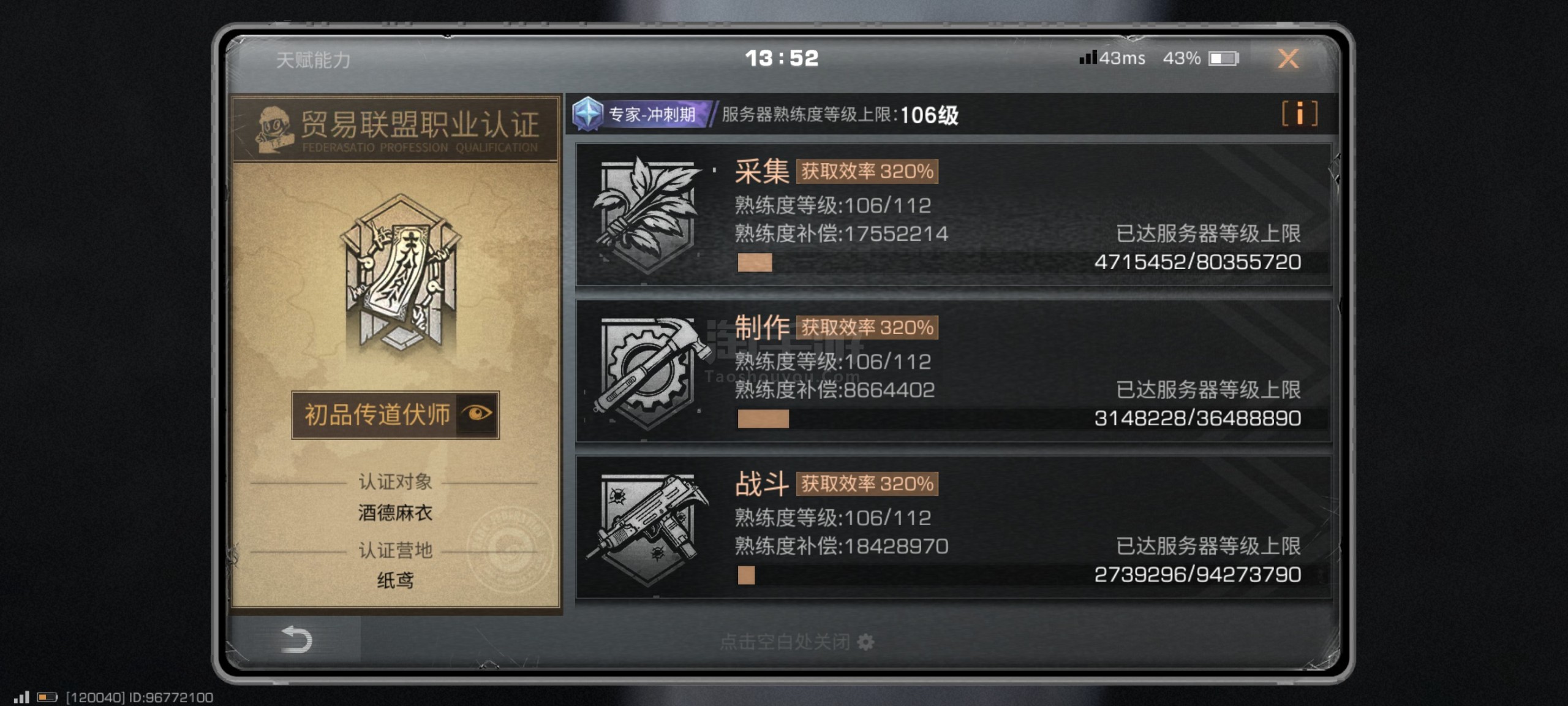The image size is (1568, 706).
Task: Click the 采集 获取效率 320% badge
Action: (x=867, y=171)
